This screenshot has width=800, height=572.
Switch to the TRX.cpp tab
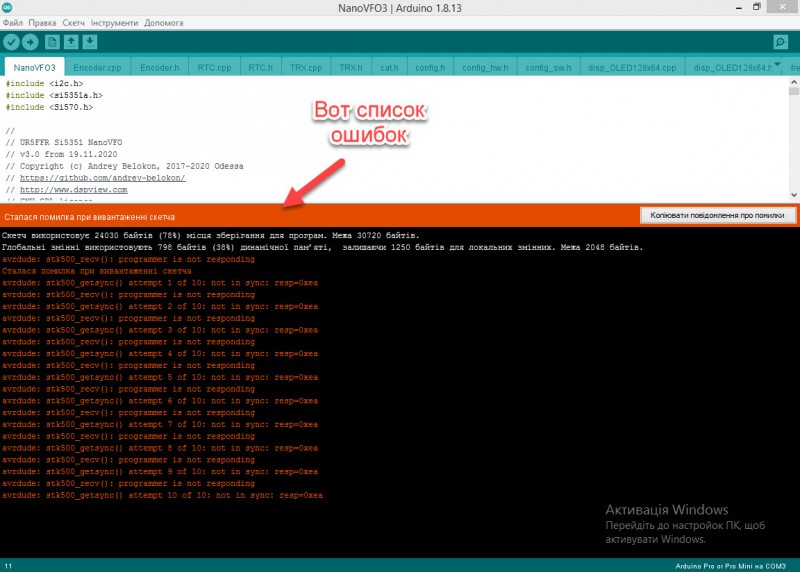(x=305, y=68)
